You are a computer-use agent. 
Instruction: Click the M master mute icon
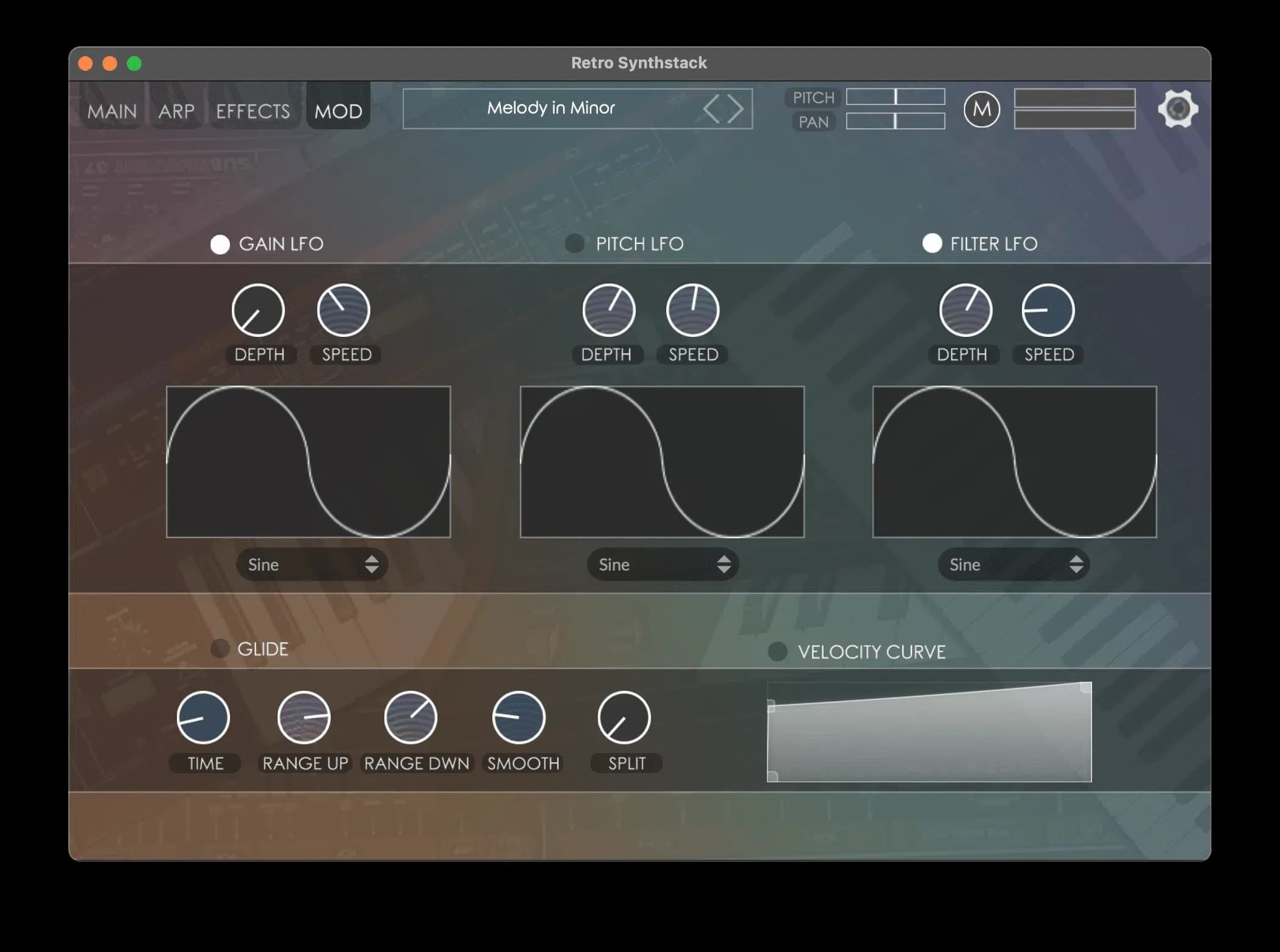pyautogui.click(x=982, y=110)
